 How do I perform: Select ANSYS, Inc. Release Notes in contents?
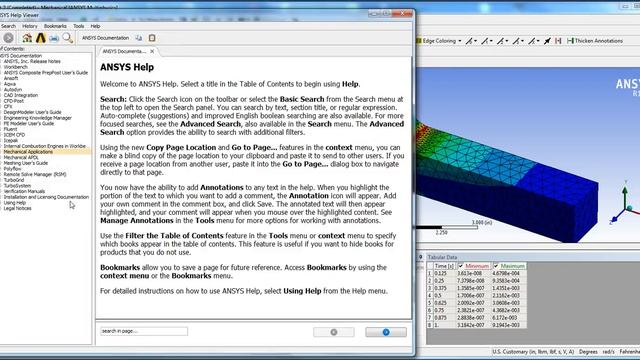(32, 61)
